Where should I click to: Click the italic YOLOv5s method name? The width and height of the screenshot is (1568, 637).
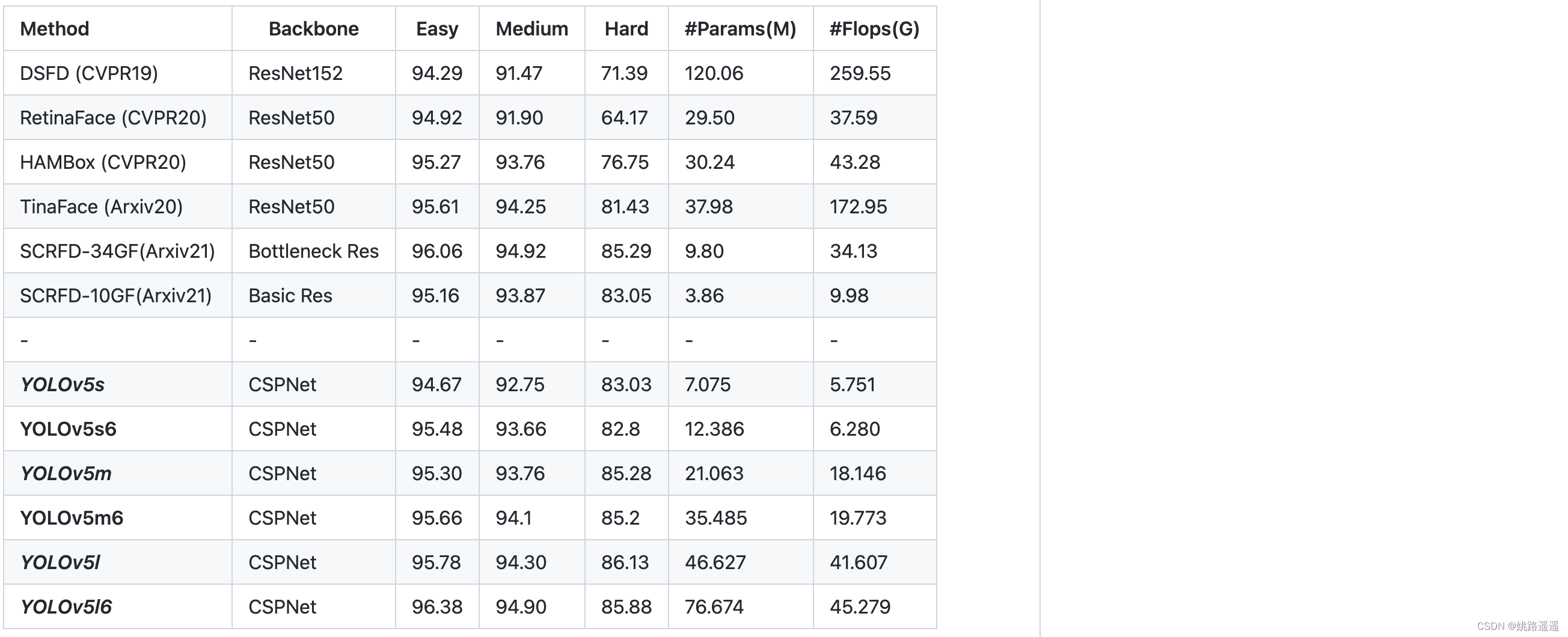click(x=62, y=385)
